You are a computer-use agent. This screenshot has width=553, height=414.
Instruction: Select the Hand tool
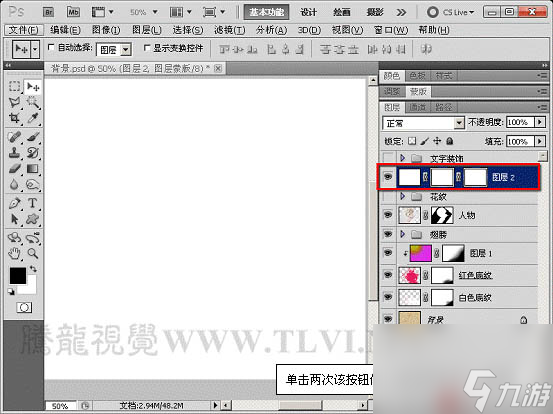tap(14, 253)
